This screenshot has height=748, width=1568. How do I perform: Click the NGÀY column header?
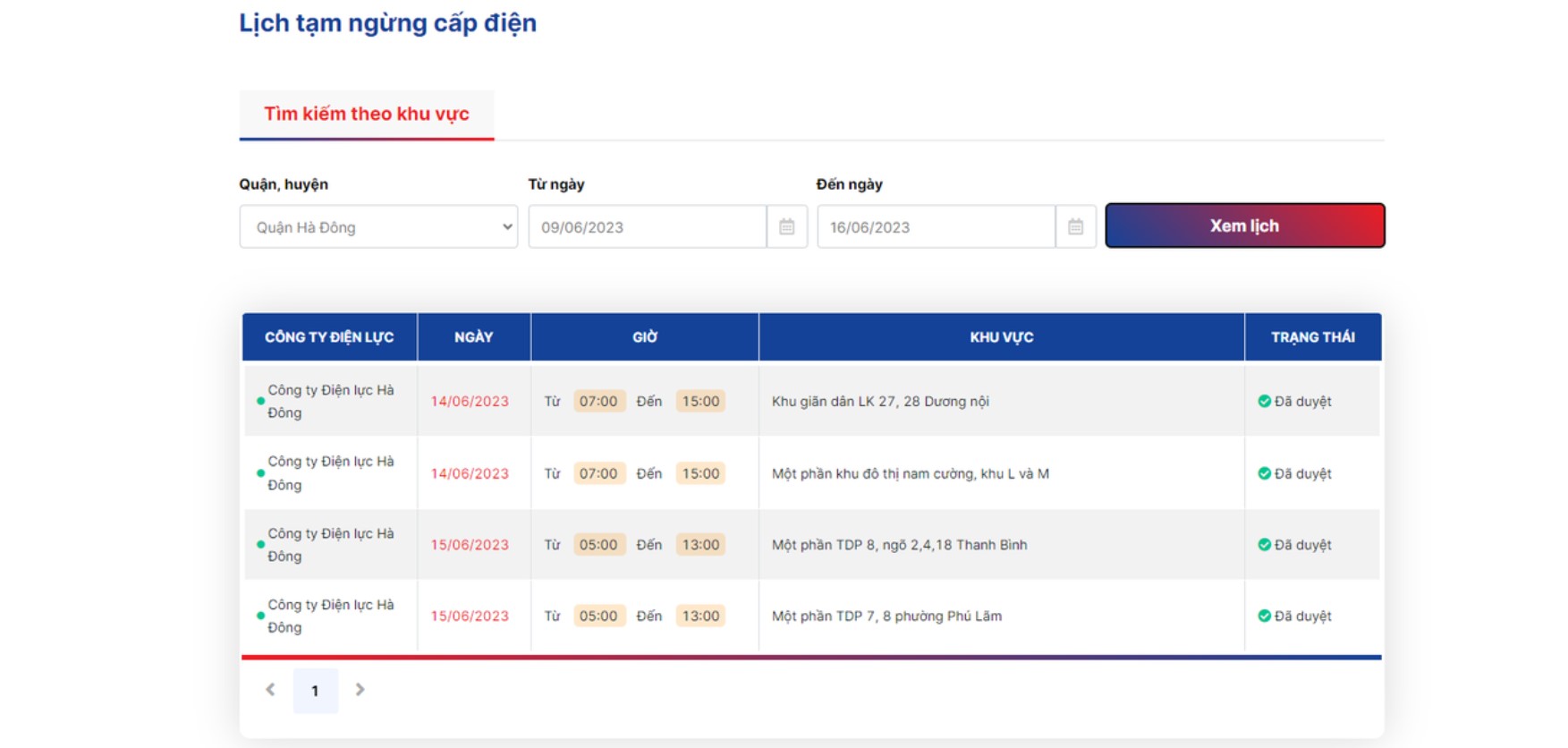tap(474, 337)
